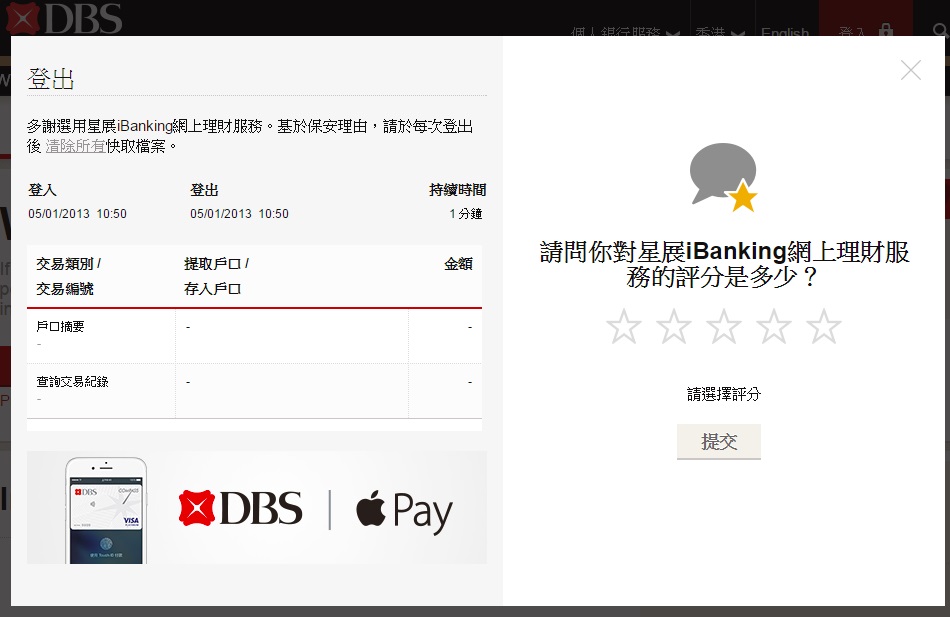This screenshot has height=617, width=950.
Task: Click the chat bubble feedback icon
Action: point(723,175)
